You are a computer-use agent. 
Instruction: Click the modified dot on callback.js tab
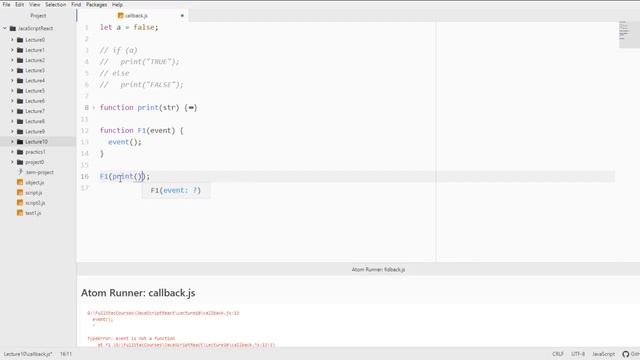[182, 16]
